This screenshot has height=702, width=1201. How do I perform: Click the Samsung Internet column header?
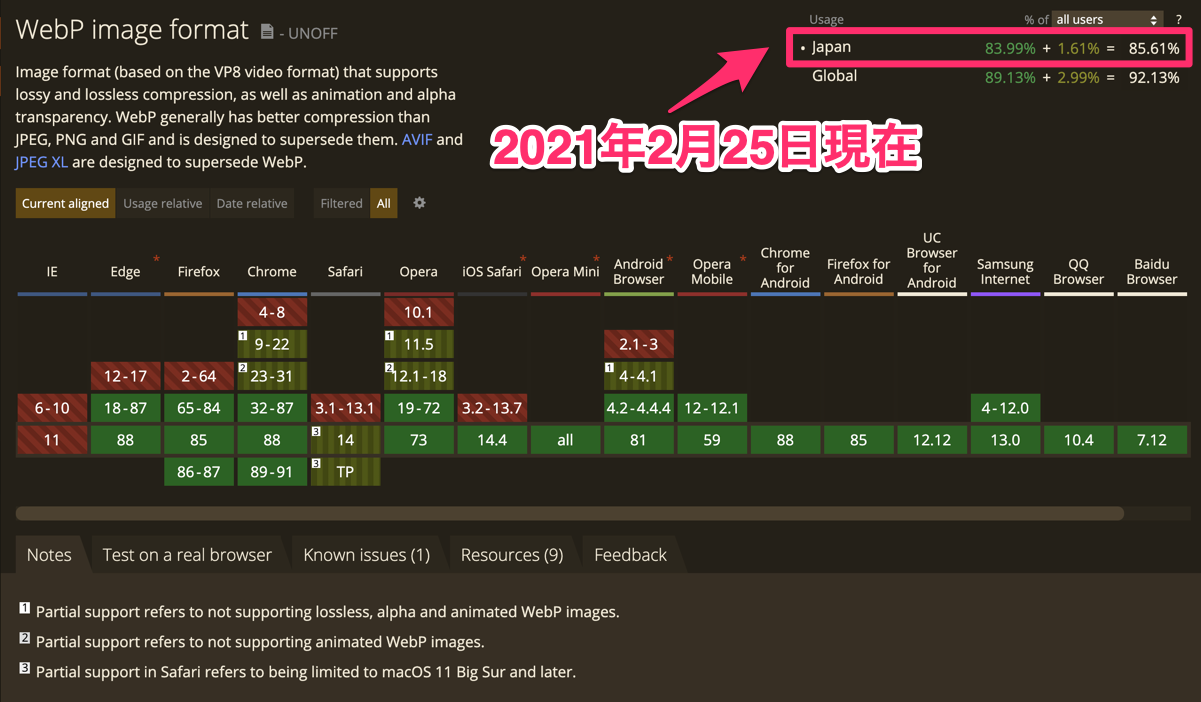tap(1005, 271)
